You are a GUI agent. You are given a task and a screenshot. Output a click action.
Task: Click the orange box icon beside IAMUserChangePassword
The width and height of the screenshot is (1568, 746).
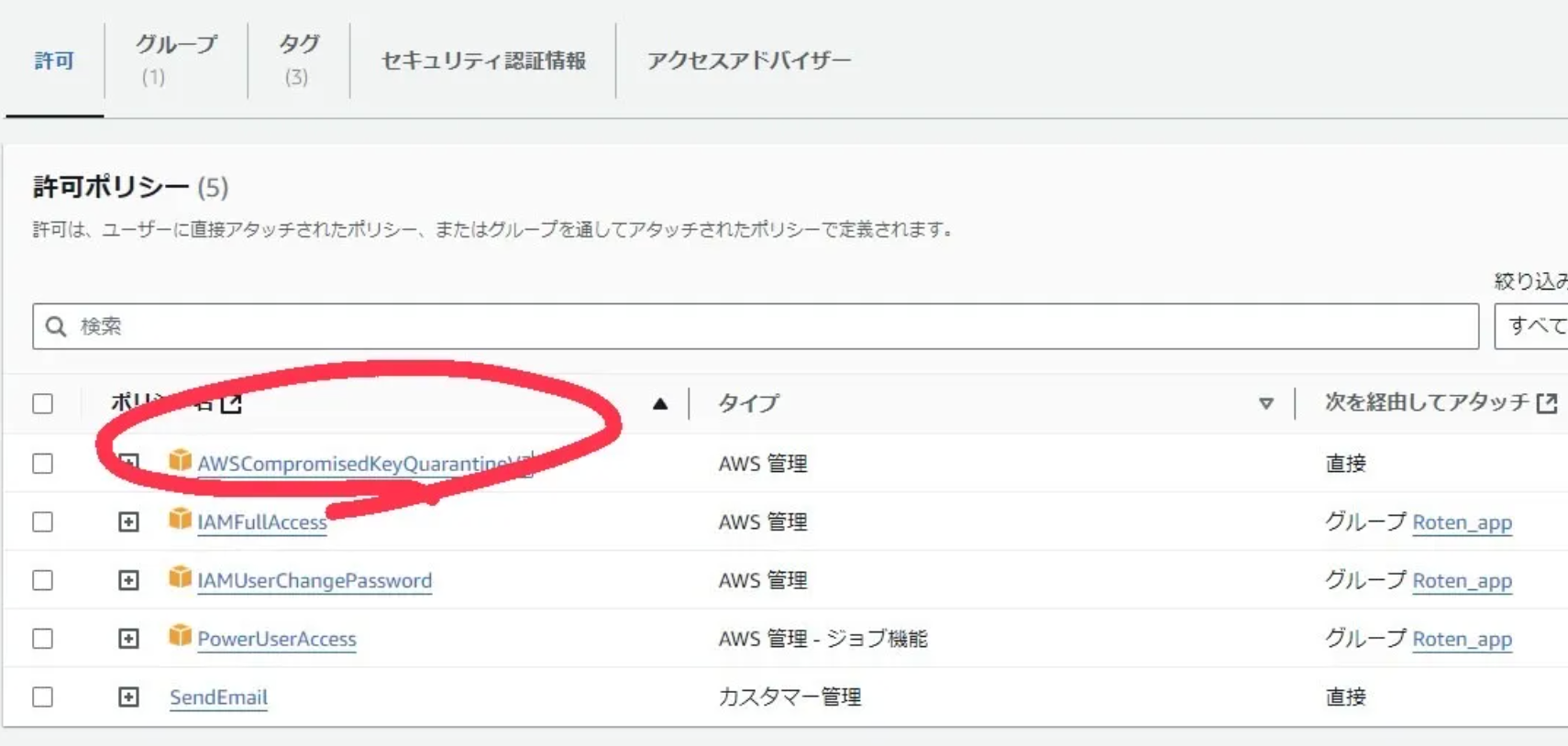(180, 577)
